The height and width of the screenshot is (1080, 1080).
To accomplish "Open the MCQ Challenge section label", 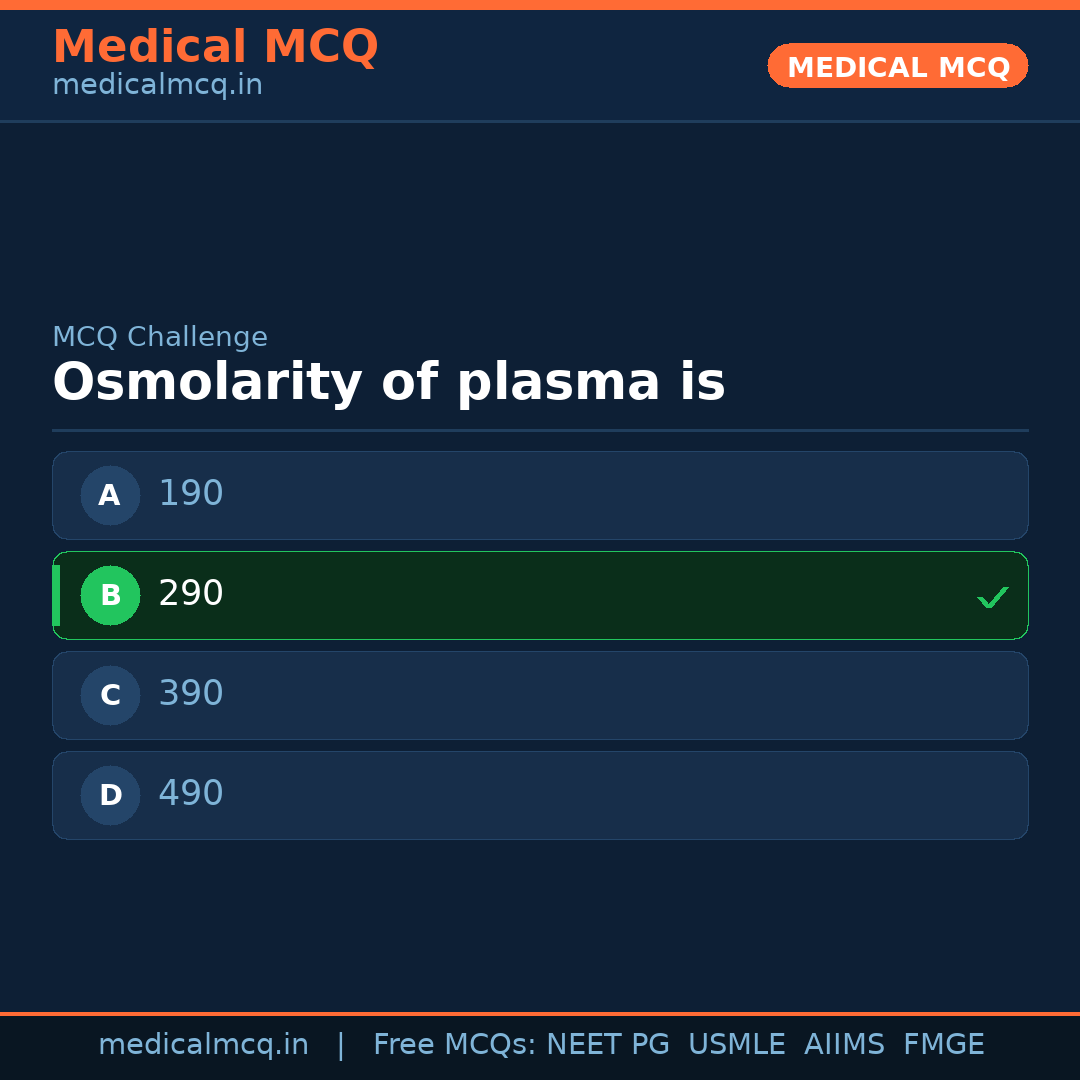I will tap(160, 337).
